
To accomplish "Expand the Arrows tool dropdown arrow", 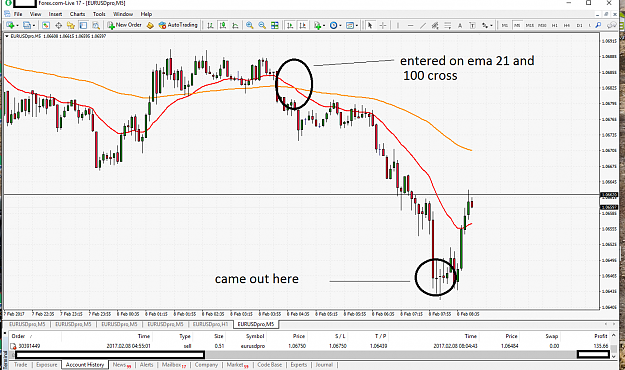I will click(x=491, y=26).
